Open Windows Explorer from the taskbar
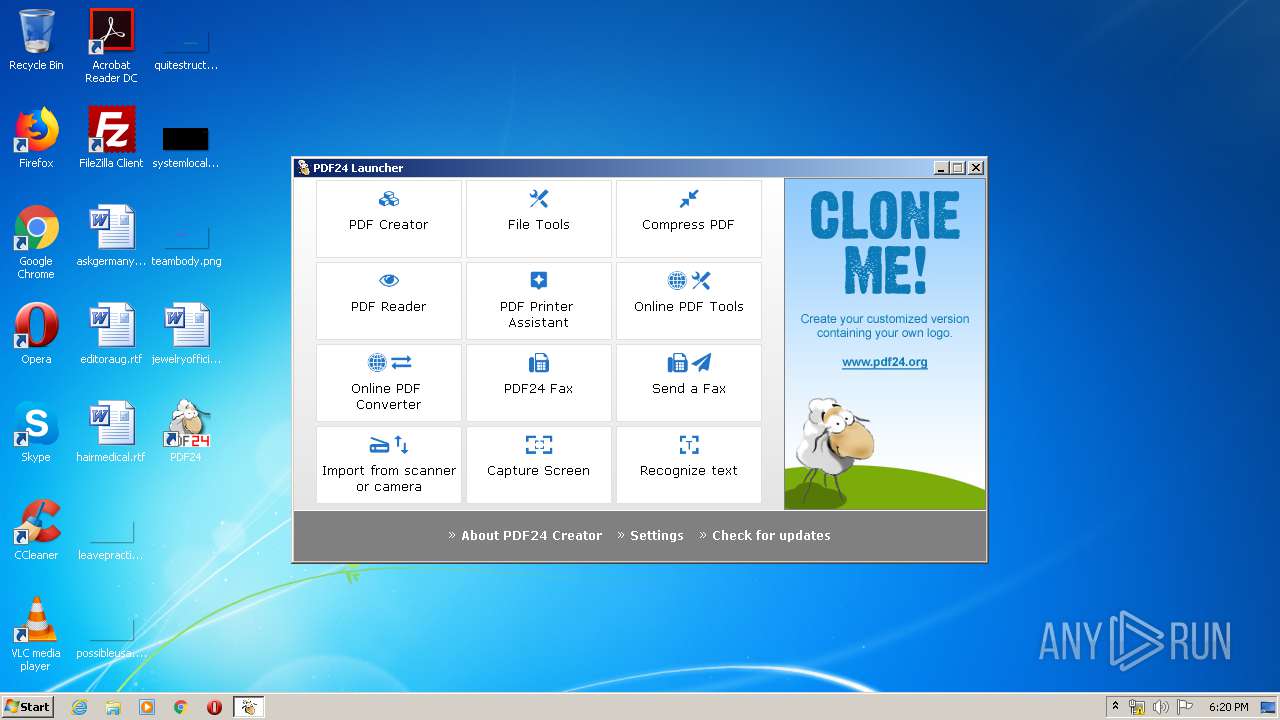The image size is (1280, 720). point(113,707)
